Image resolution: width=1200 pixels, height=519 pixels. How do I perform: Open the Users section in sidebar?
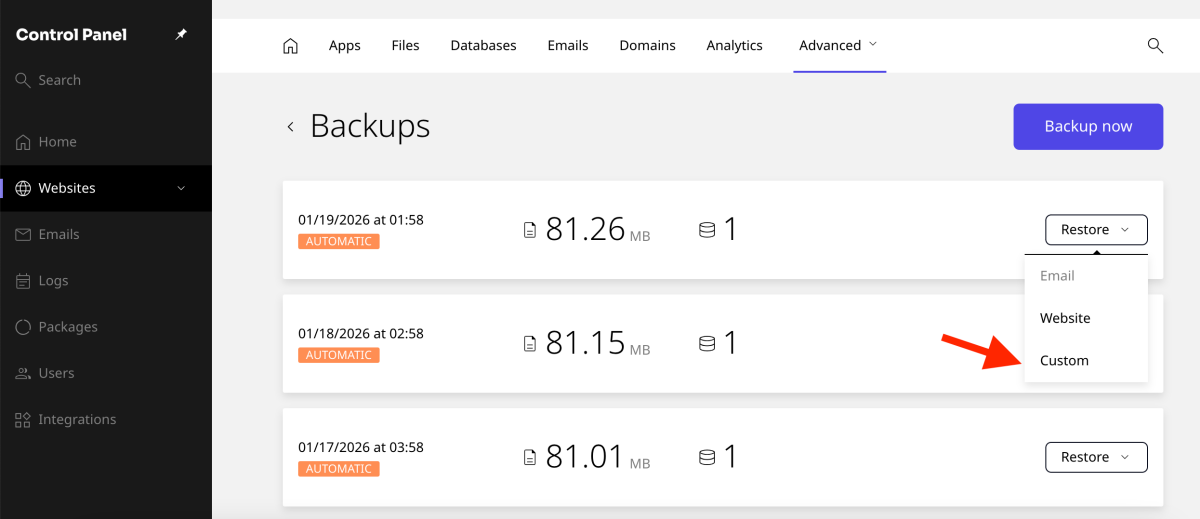56,373
